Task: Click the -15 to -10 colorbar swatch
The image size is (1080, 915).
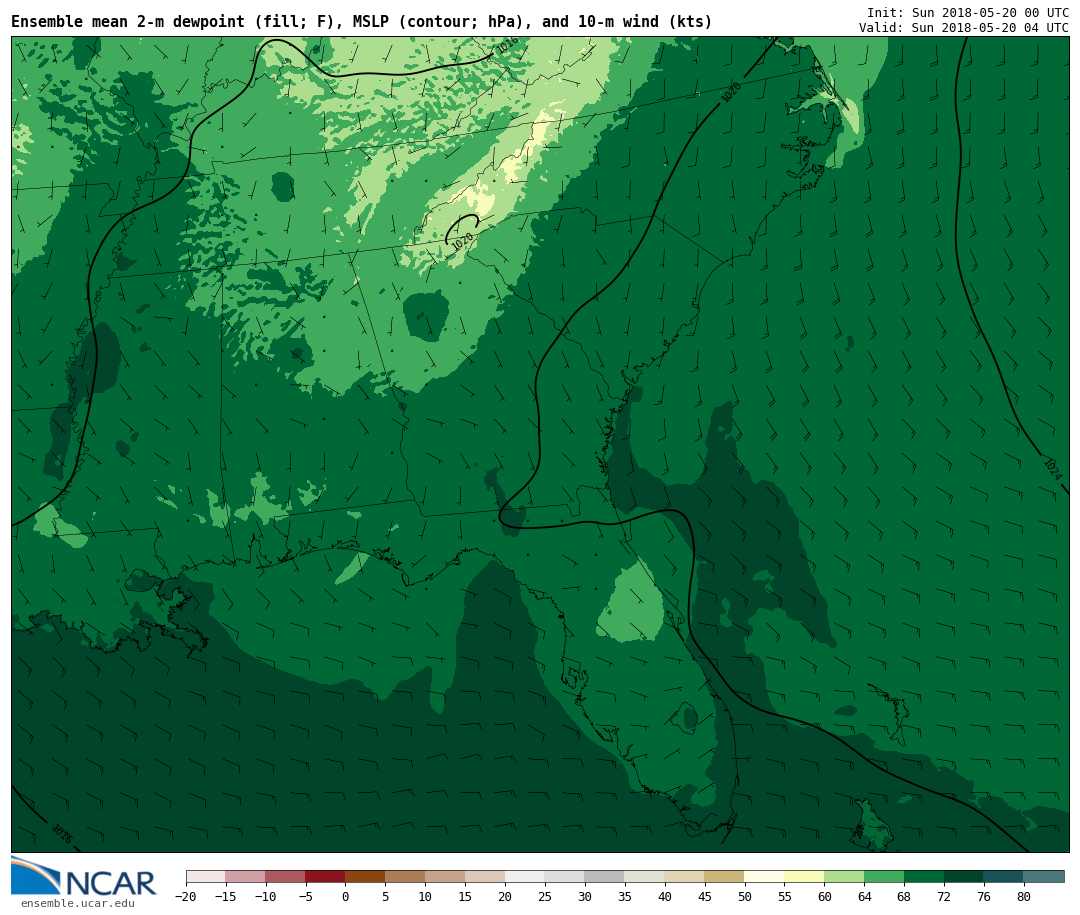Action: click(x=245, y=876)
